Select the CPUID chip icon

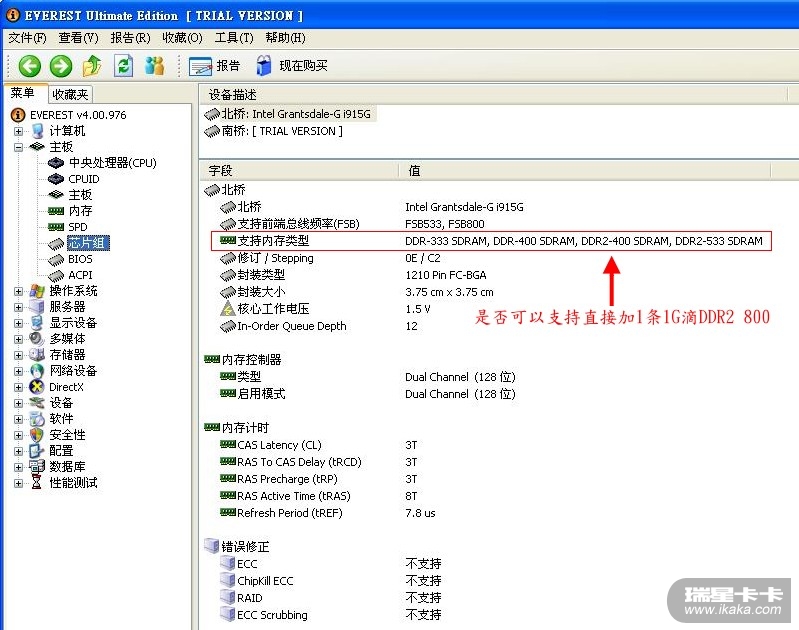click(x=56, y=179)
